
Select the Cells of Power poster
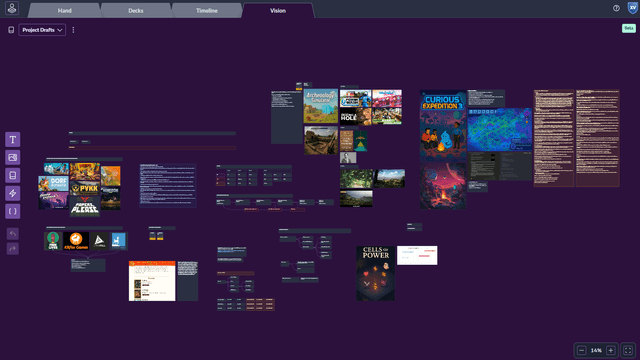[376, 273]
